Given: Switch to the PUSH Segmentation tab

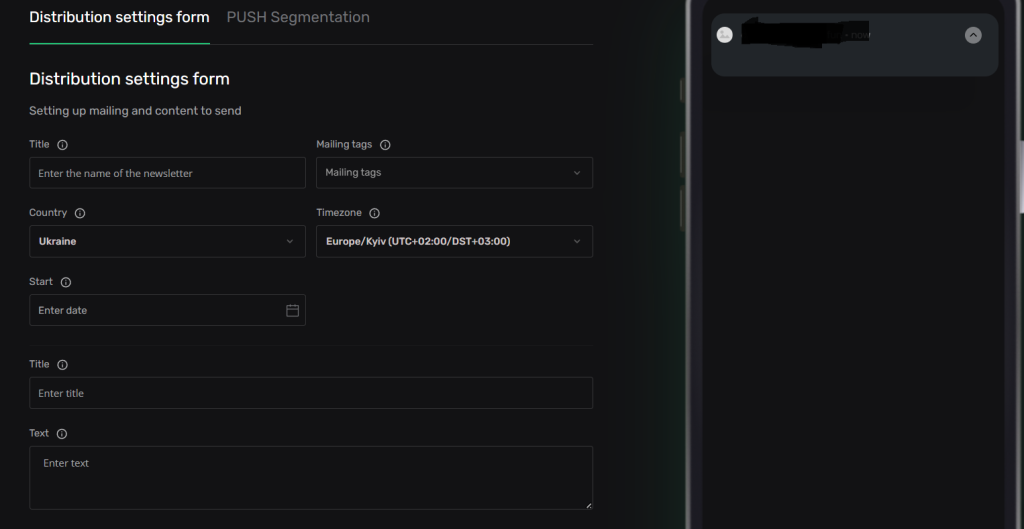Looking at the screenshot, I should [x=298, y=17].
